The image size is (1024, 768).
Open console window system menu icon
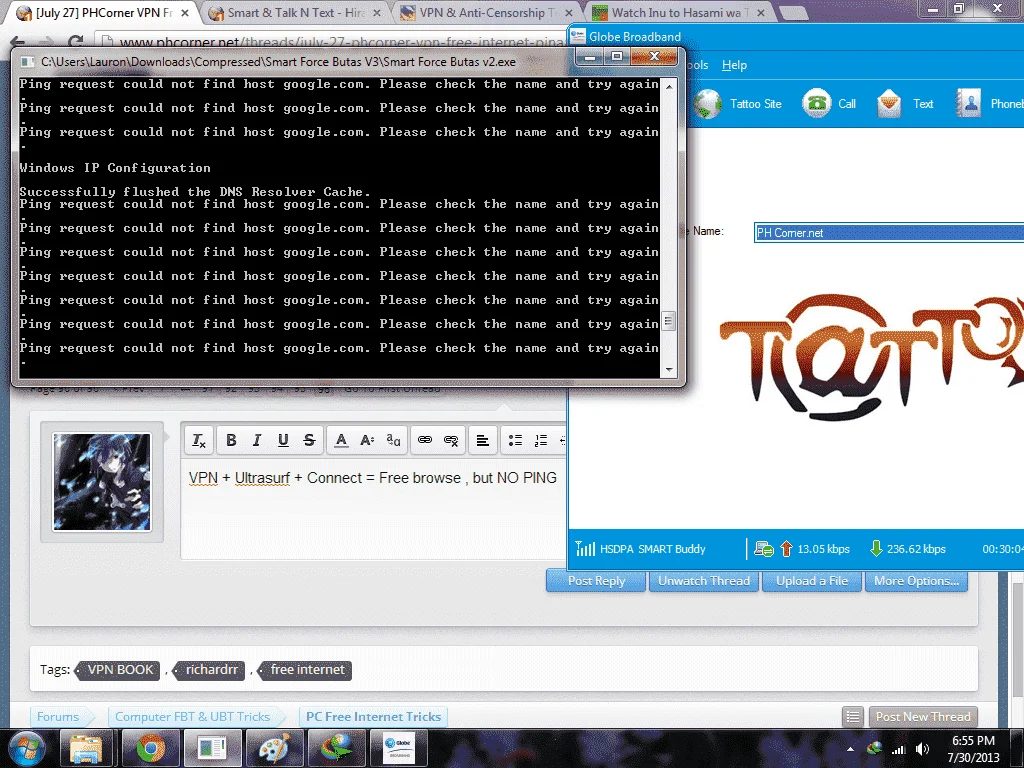coord(27,61)
